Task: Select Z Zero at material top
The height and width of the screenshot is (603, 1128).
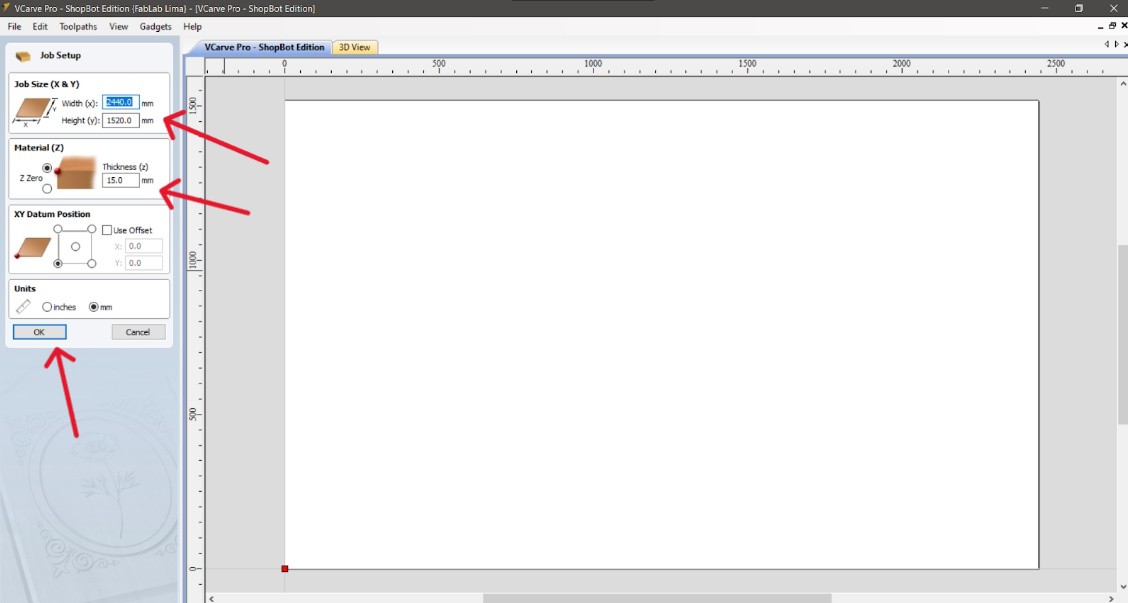Action: tap(47, 168)
